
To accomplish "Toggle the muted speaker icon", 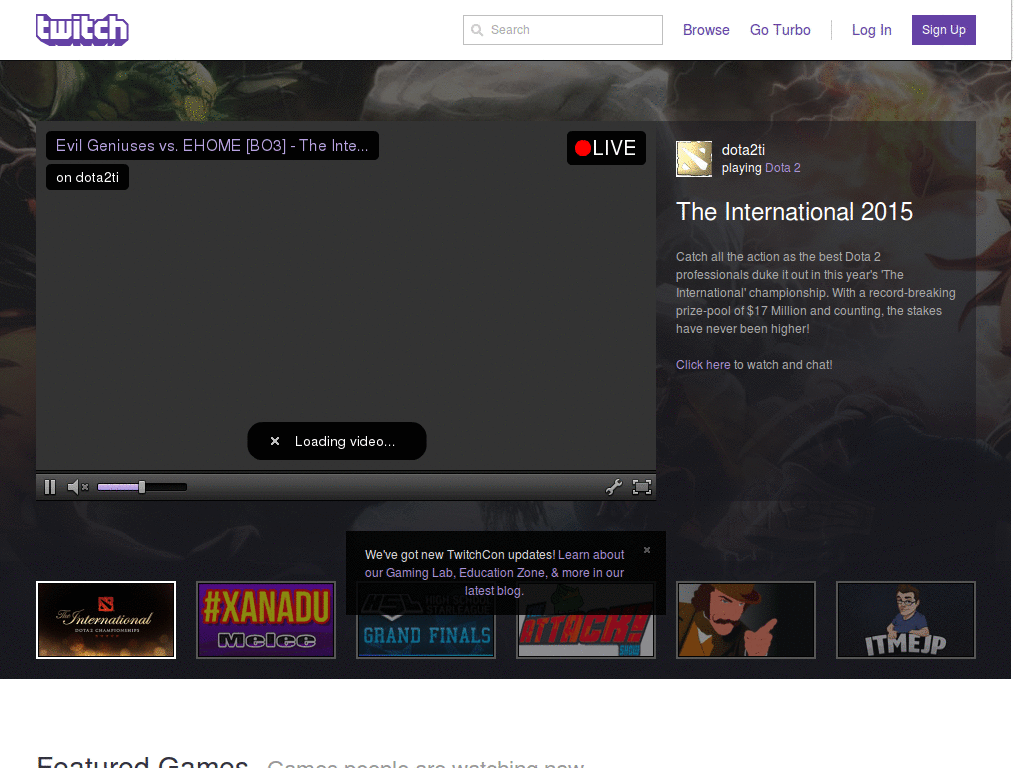I will click(78, 487).
